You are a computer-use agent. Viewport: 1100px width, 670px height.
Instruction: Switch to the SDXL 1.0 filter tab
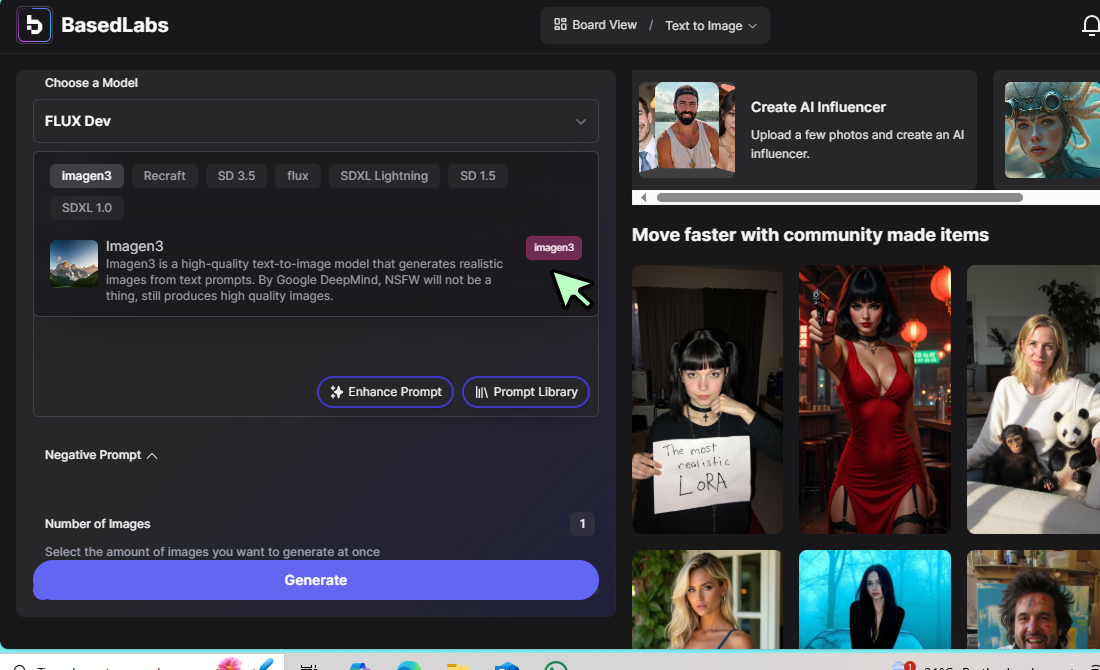pyautogui.click(x=87, y=208)
